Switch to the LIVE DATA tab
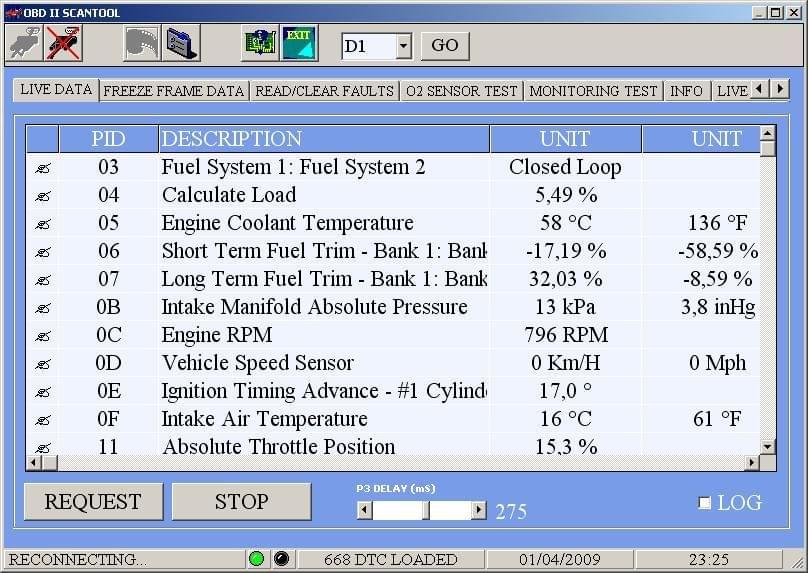This screenshot has height=573, width=809. (56, 89)
